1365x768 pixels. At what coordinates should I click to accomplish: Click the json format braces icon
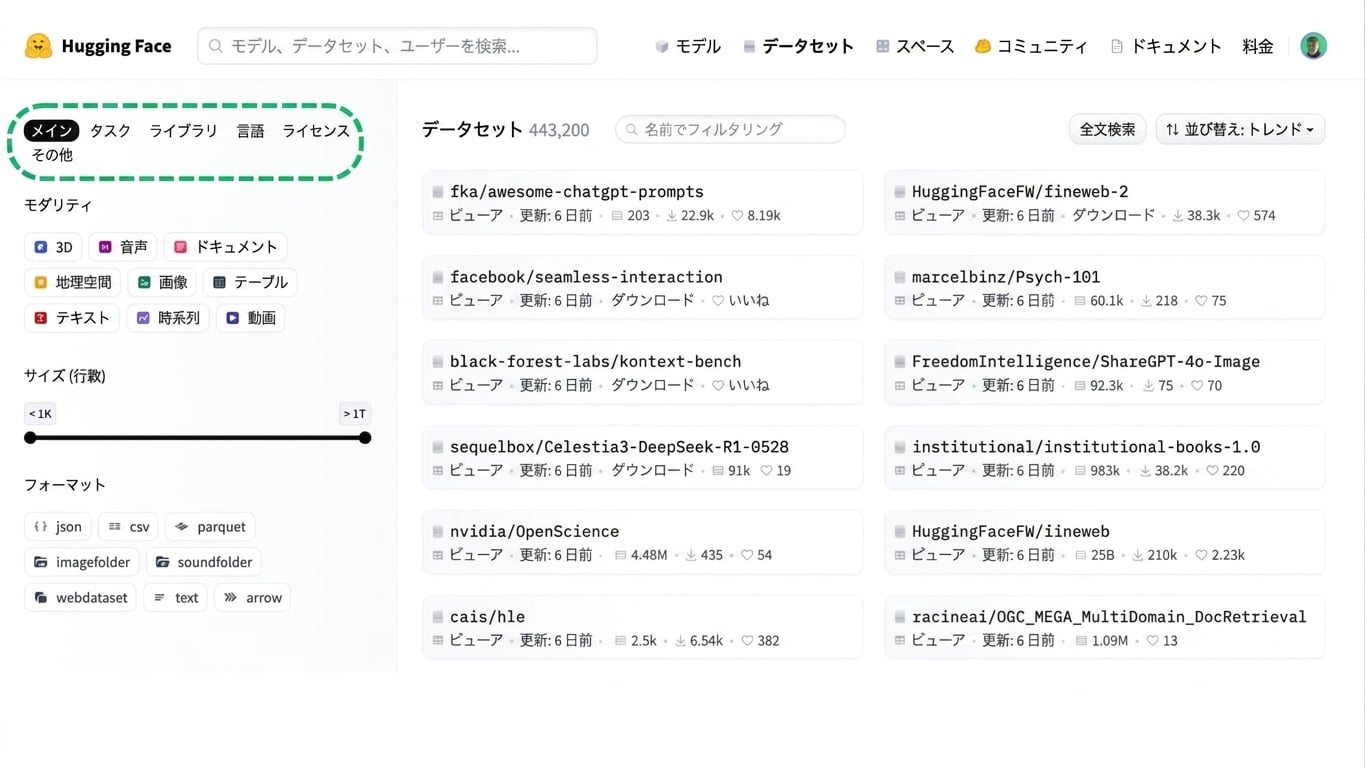pyautogui.click(x=41, y=526)
